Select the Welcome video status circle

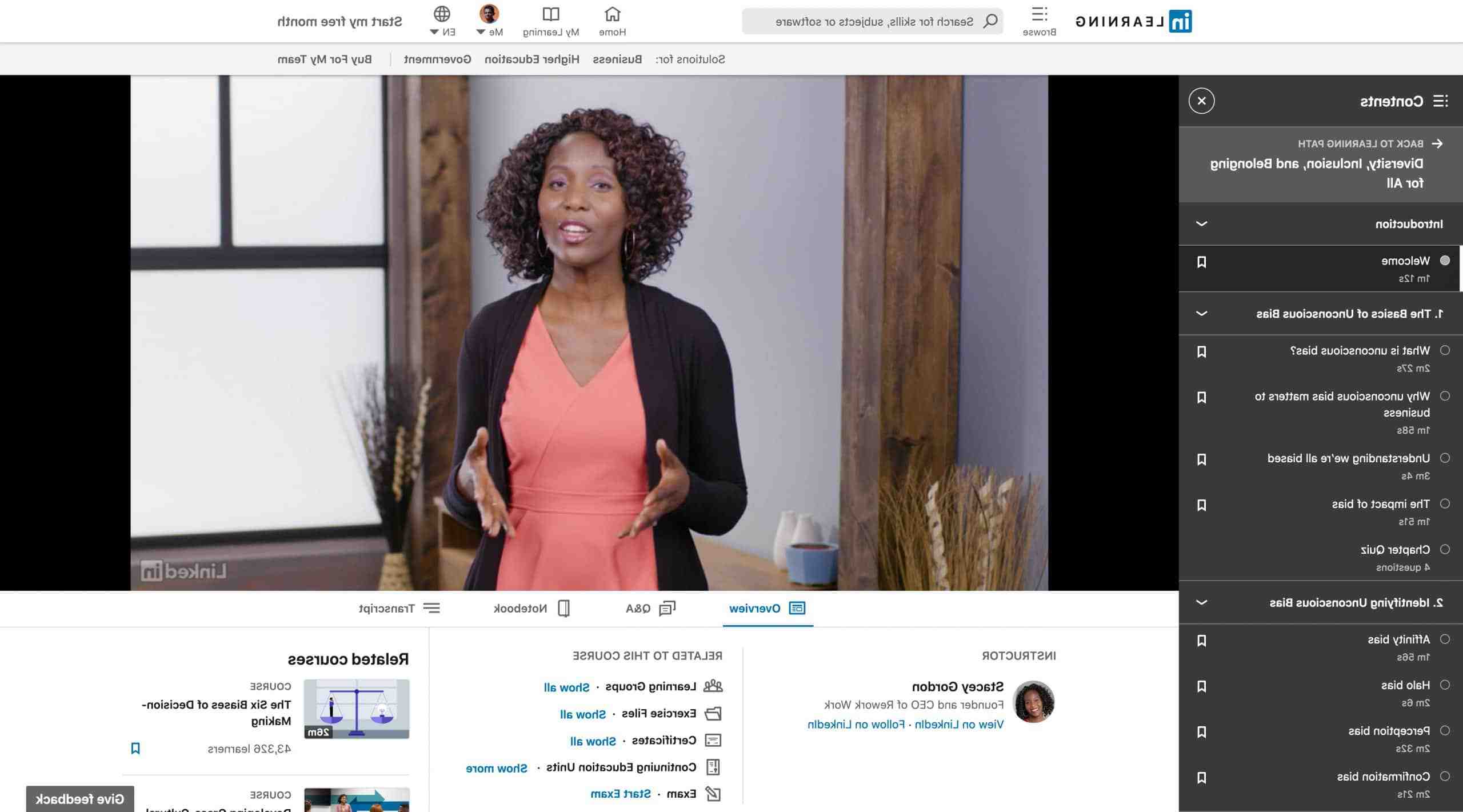[x=1445, y=261]
